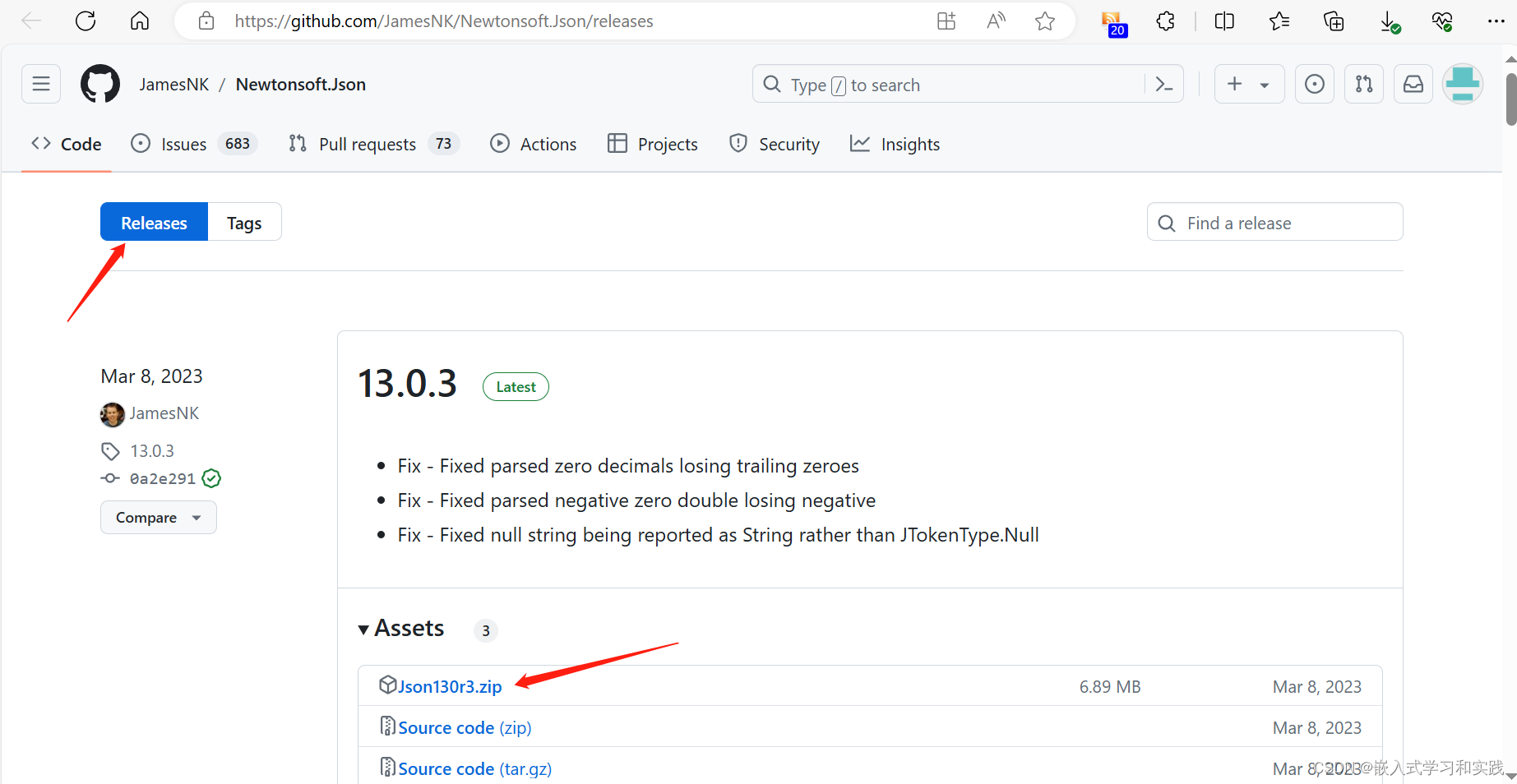Open the 13.0.3 tag link
Image resolution: width=1517 pixels, height=784 pixels.
pyautogui.click(x=152, y=451)
